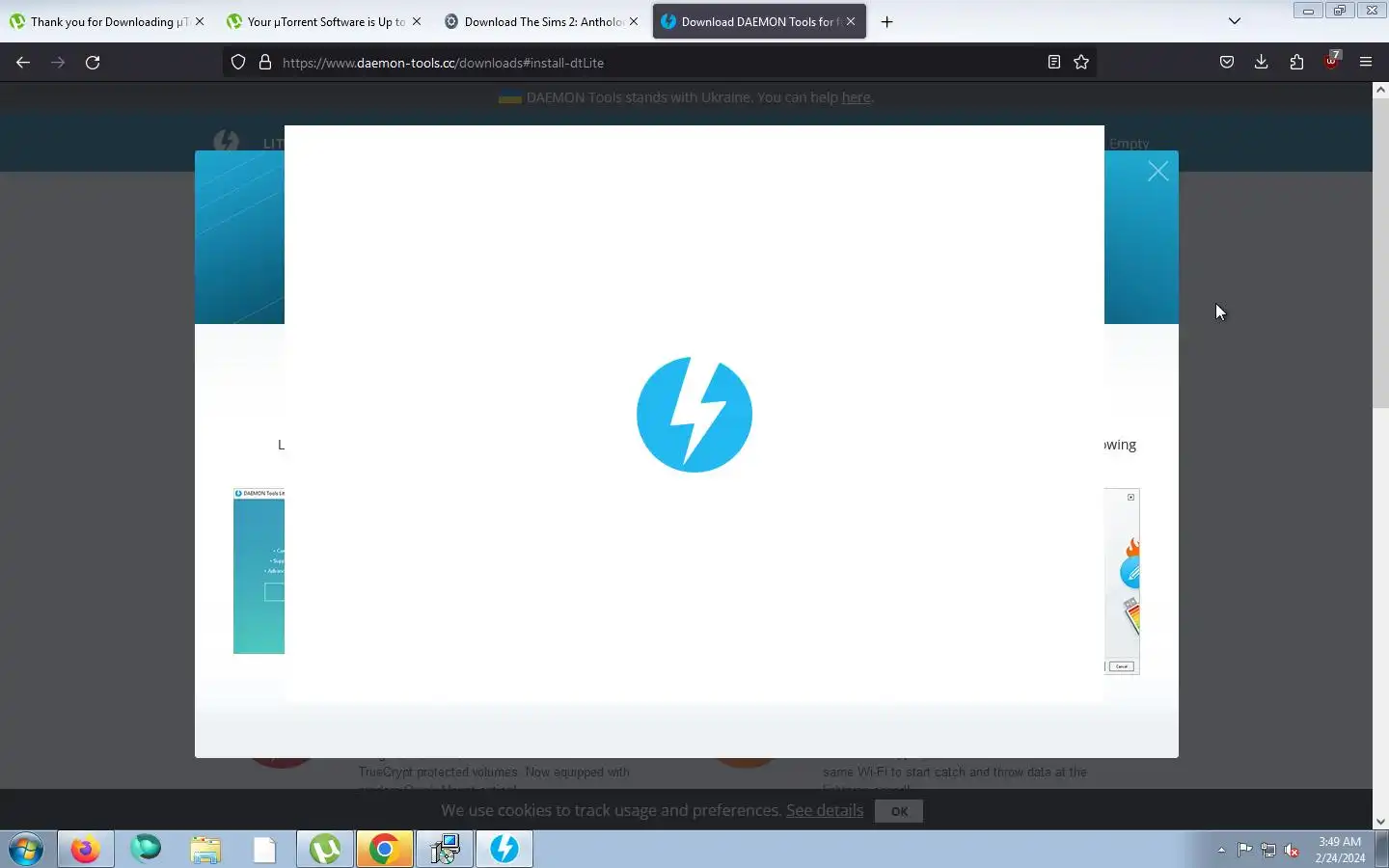Open a new browser tab
The height and width of the screenshot is (868, 1389).
(x=886, y=21)
